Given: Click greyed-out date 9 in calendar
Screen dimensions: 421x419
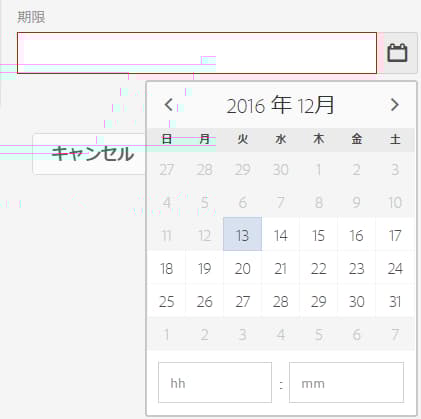Looking at the screenshot, I should [357, 201].
